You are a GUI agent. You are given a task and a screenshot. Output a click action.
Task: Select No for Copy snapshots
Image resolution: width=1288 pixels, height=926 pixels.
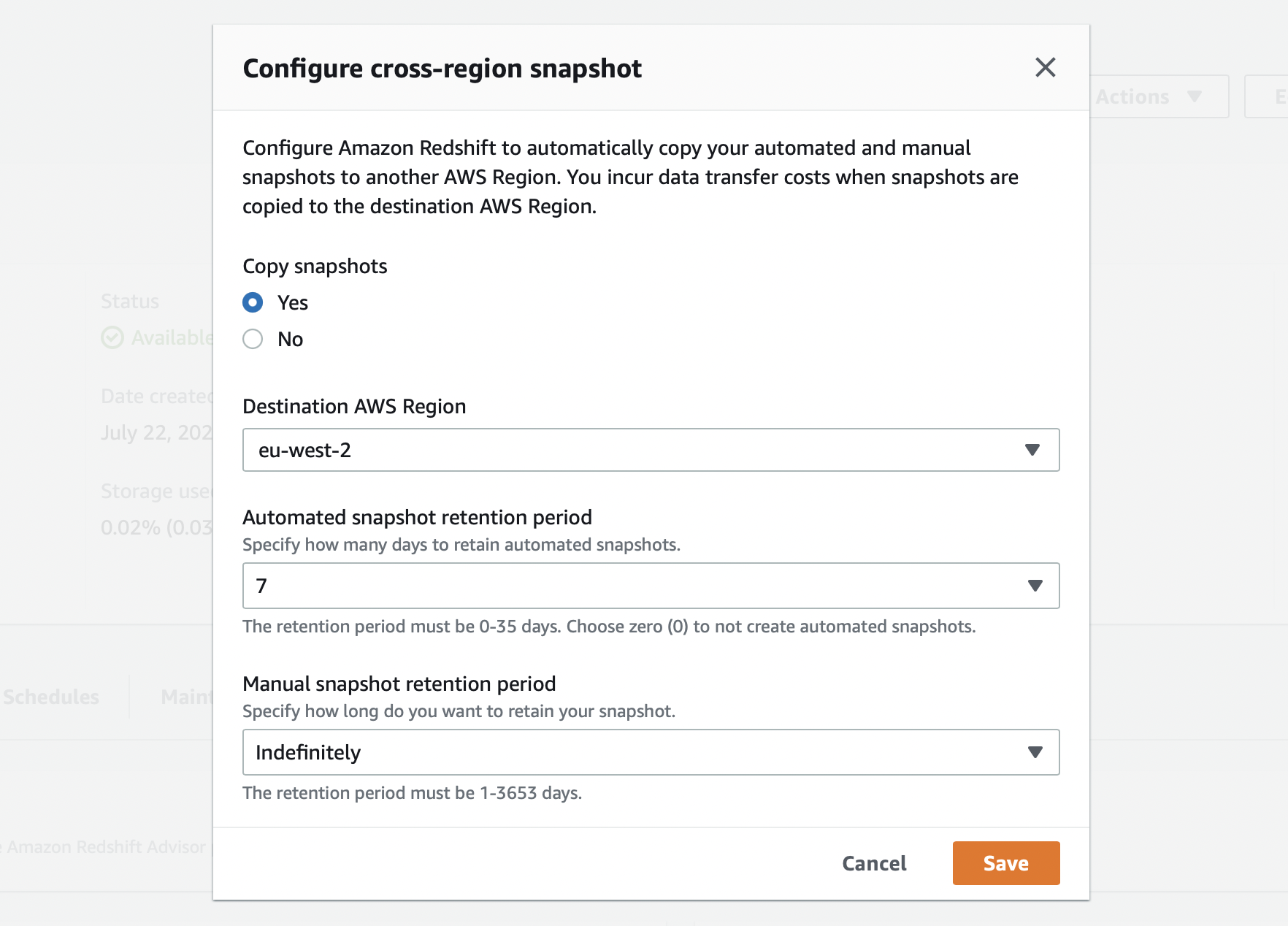(253, 339)
